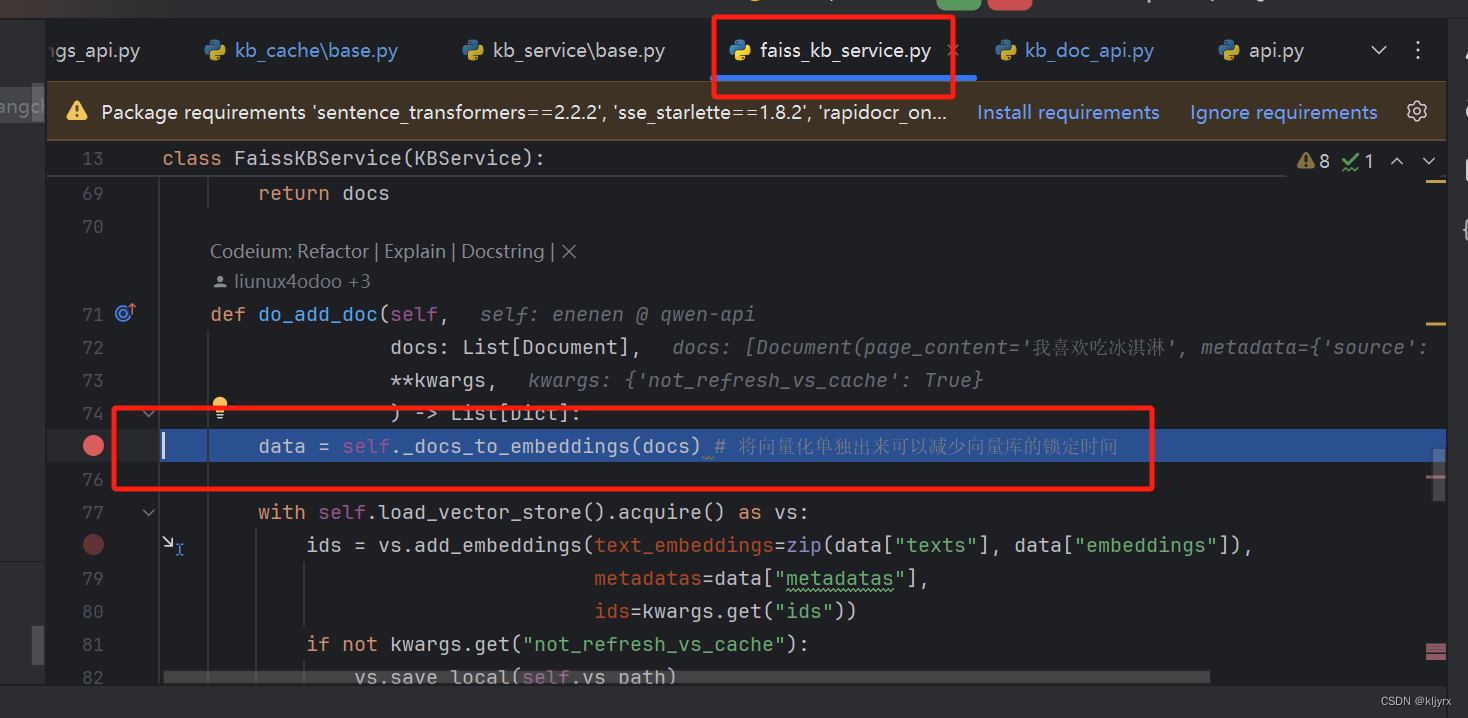The height and width of the screenshot is (718, 1468).
Task: Switch to the kb_service\base.py tab
Action: coord(577,50)
